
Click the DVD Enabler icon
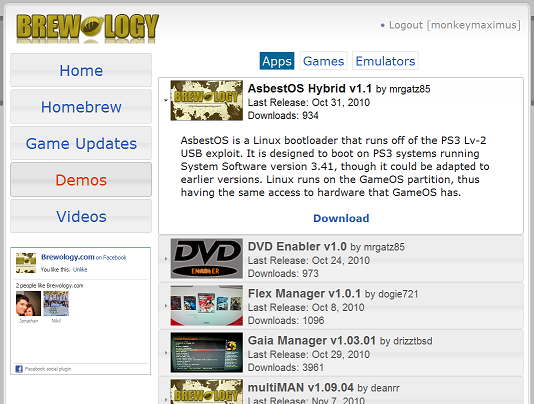click(207, 259)
